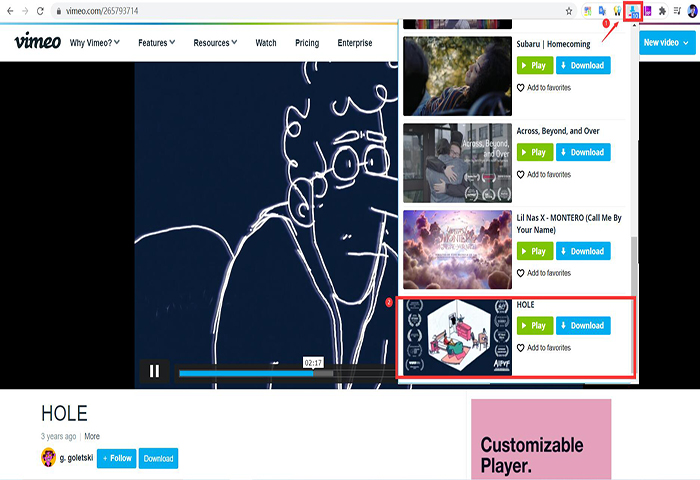Open the Extensions puzzle menu
The width and height of the screenshot is (700, 480).
pyautogui.click(x=662, y=11)
